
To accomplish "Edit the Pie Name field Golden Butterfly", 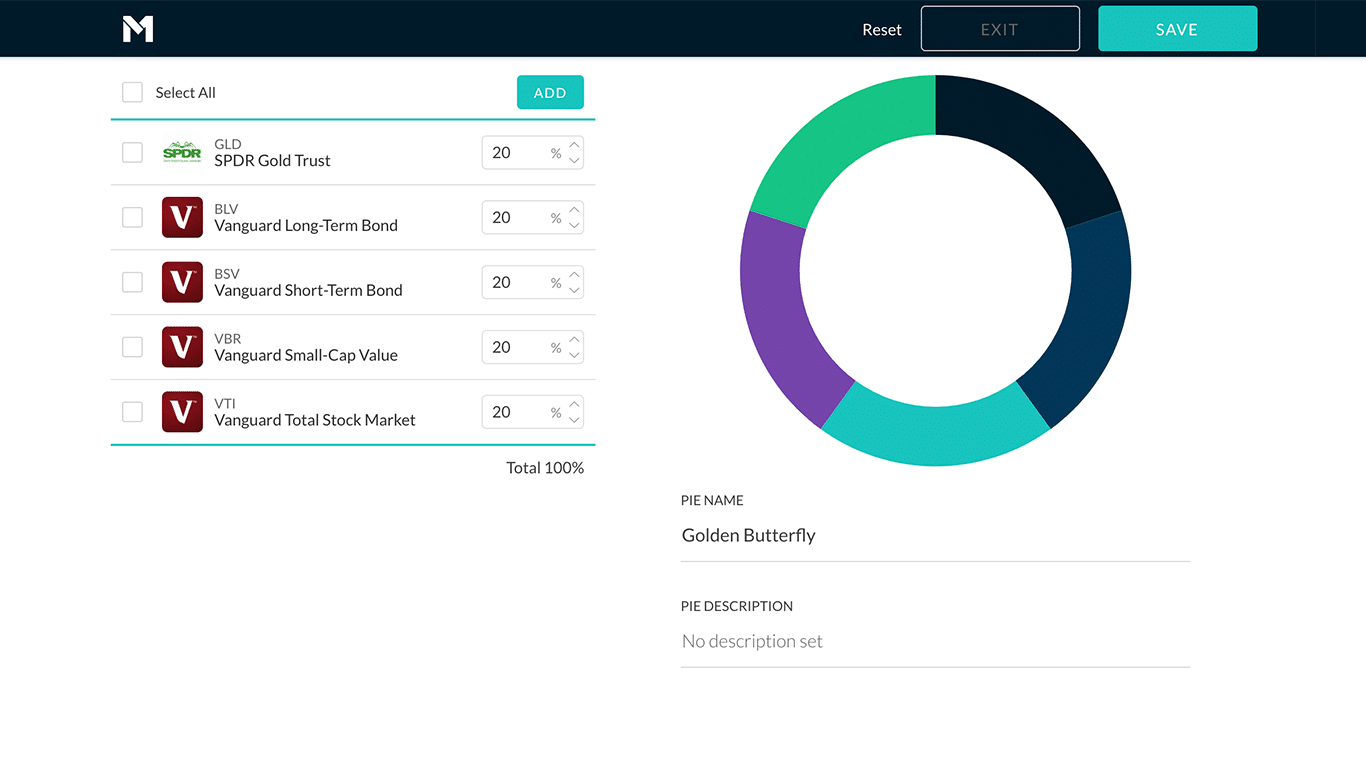I will pos(935,536).
